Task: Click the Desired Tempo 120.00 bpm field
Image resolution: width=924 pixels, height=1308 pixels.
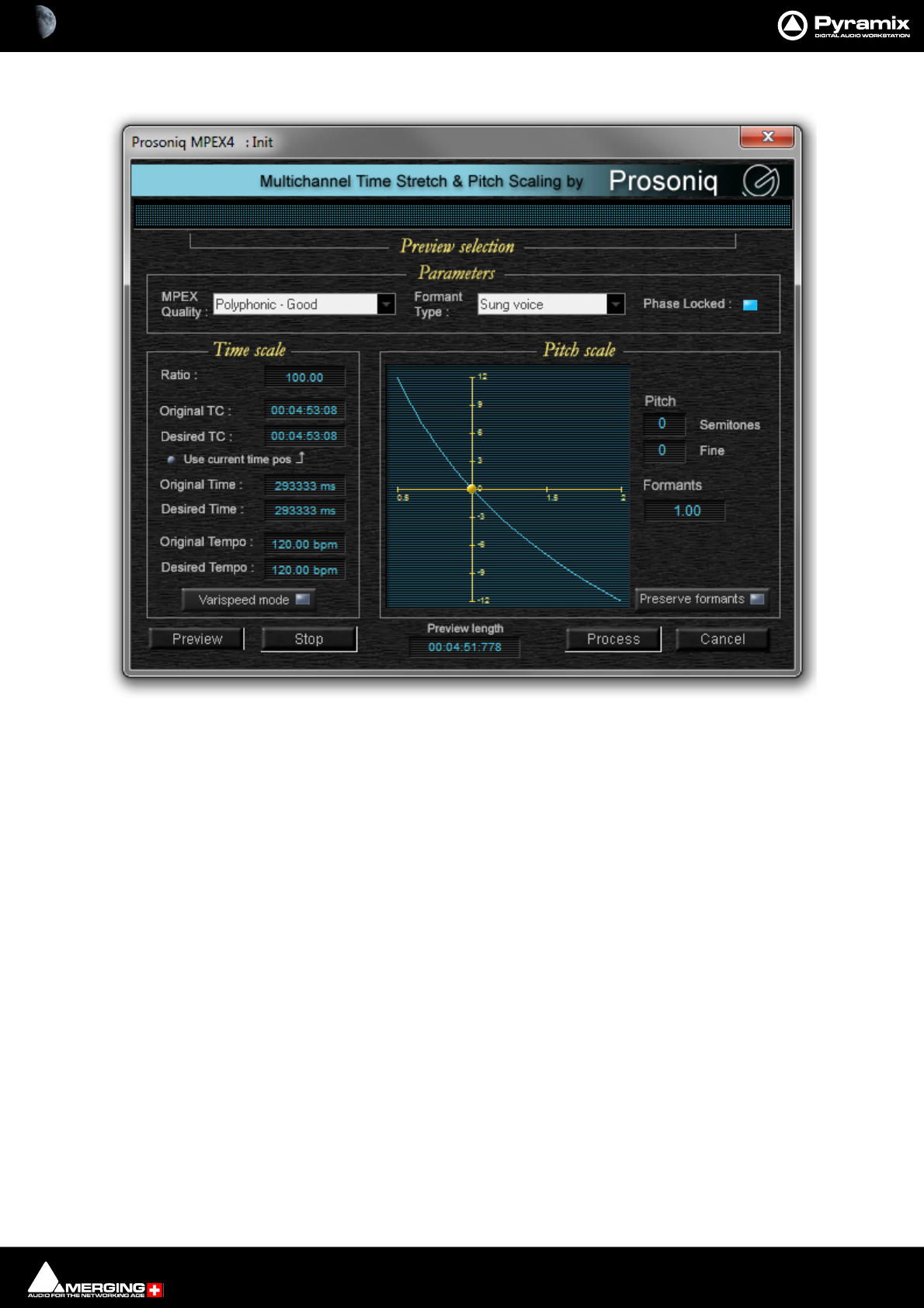Action: (304, 570)
